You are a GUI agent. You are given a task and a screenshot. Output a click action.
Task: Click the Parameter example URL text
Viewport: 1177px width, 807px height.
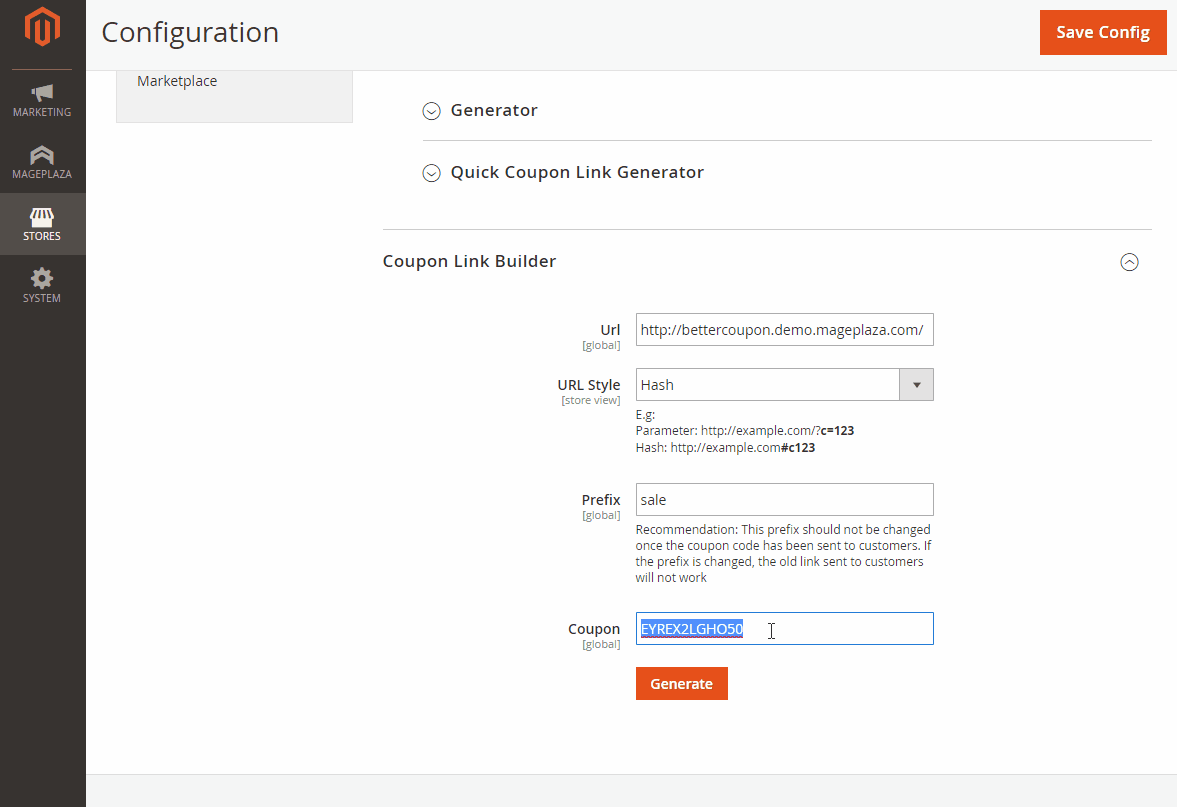745,431
